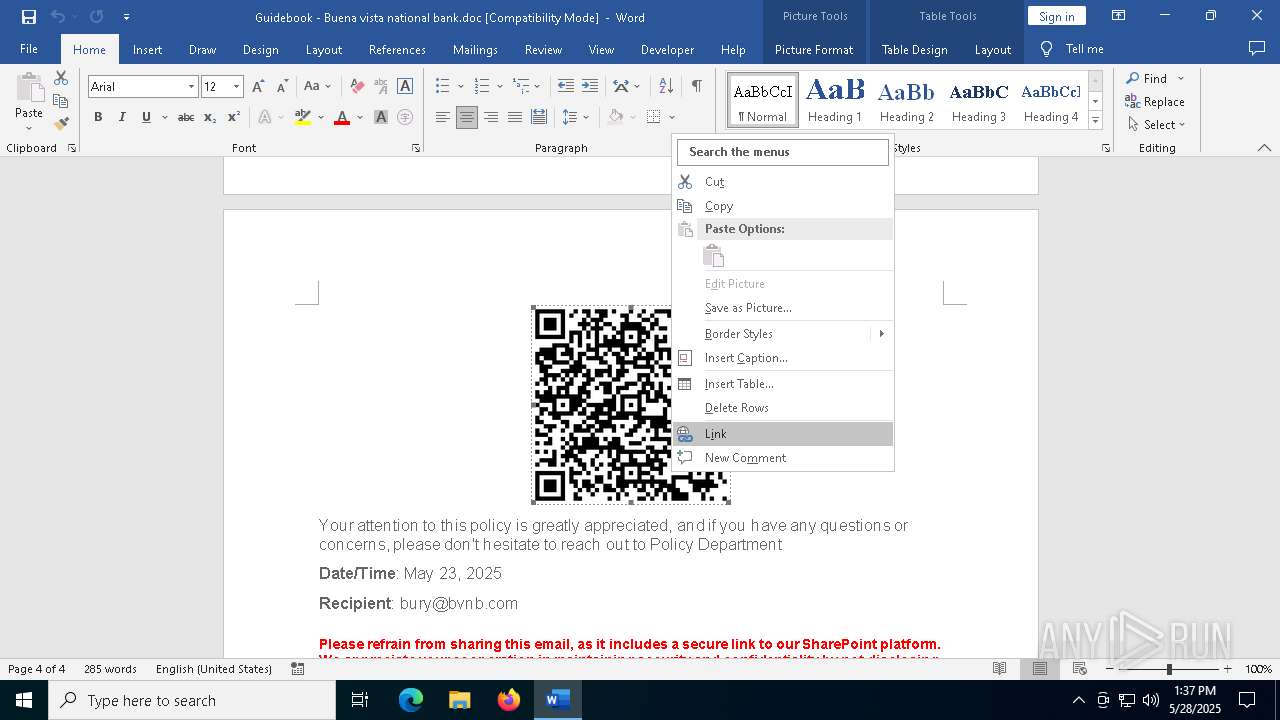Toggle Italic formatting
The image size is (1280, 720).
(122, 117)
